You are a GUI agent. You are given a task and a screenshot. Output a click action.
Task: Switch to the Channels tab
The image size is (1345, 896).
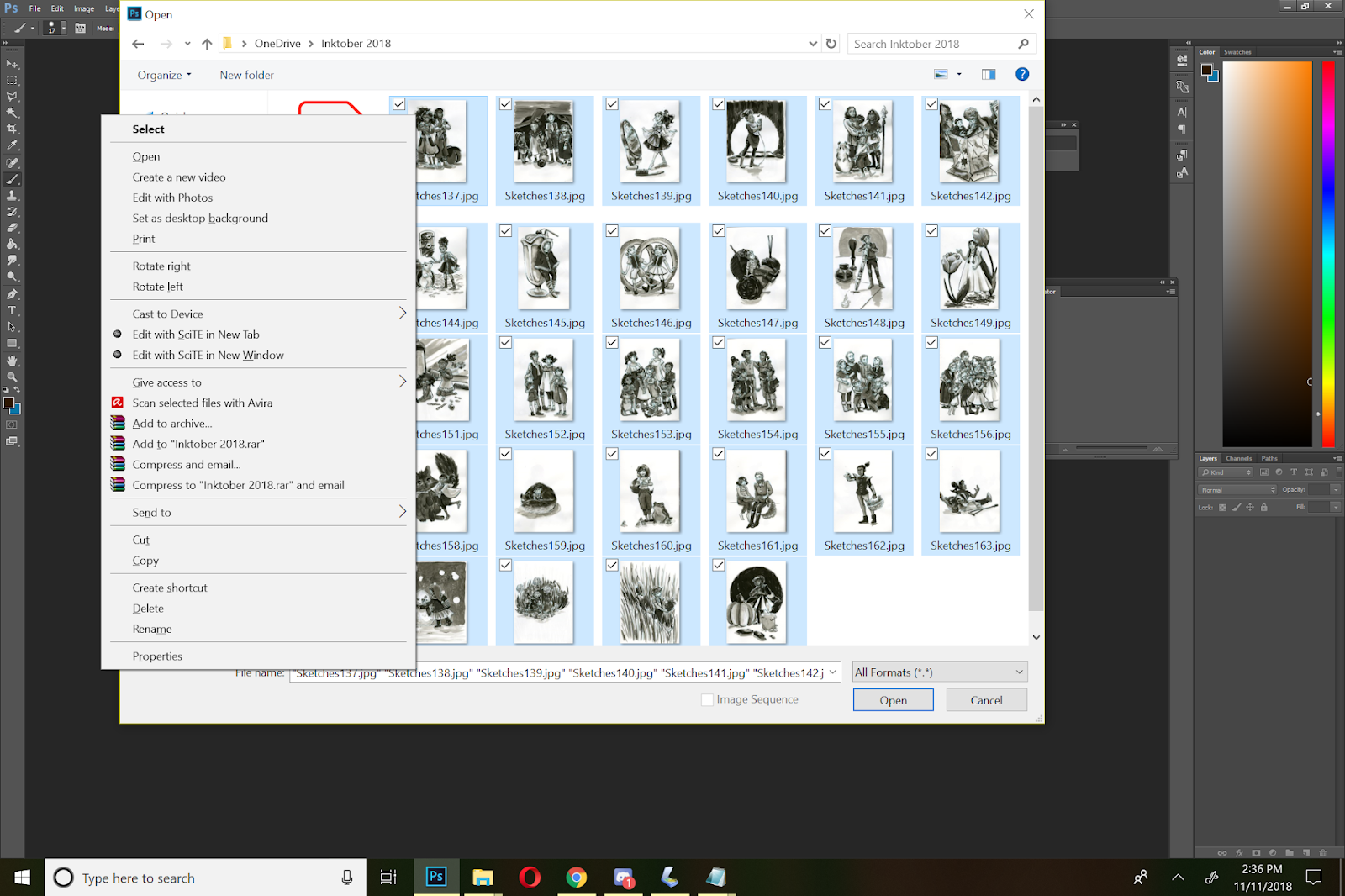tap(1238, 459)
